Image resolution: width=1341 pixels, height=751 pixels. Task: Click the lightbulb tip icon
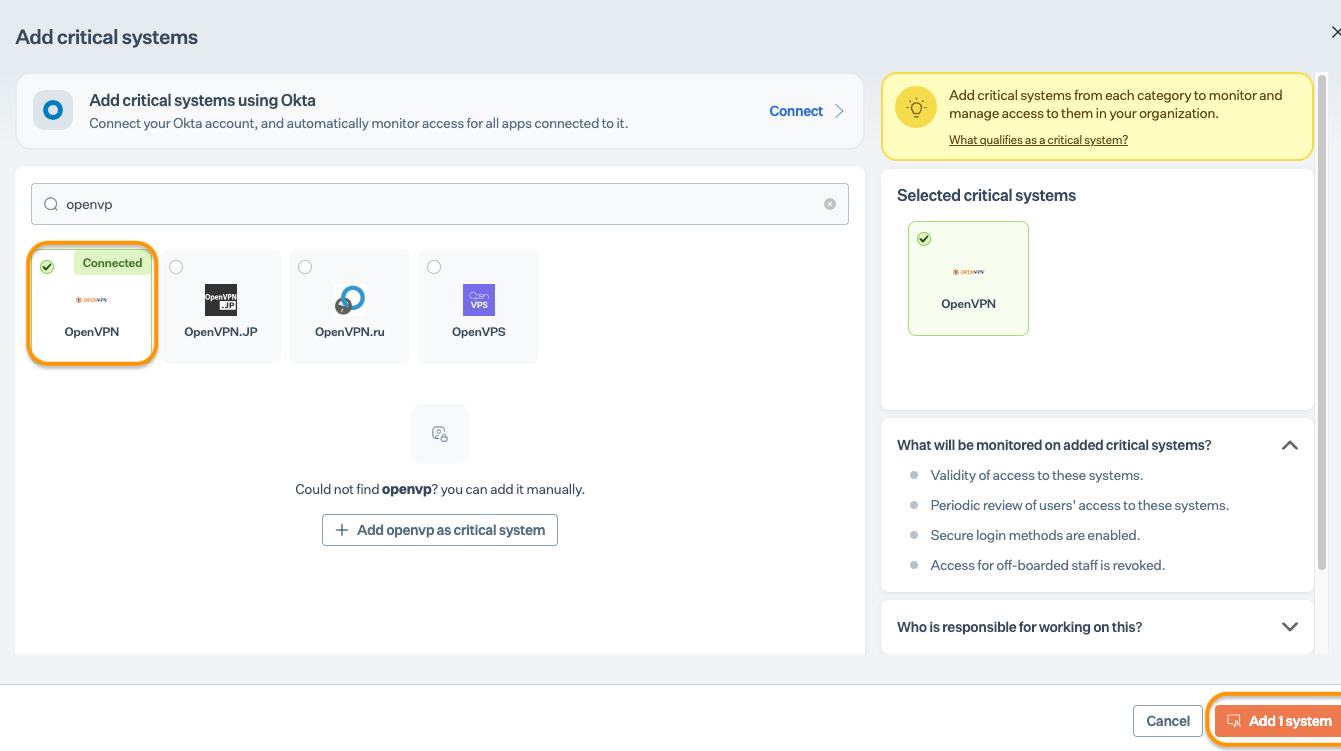pos(916,107)
